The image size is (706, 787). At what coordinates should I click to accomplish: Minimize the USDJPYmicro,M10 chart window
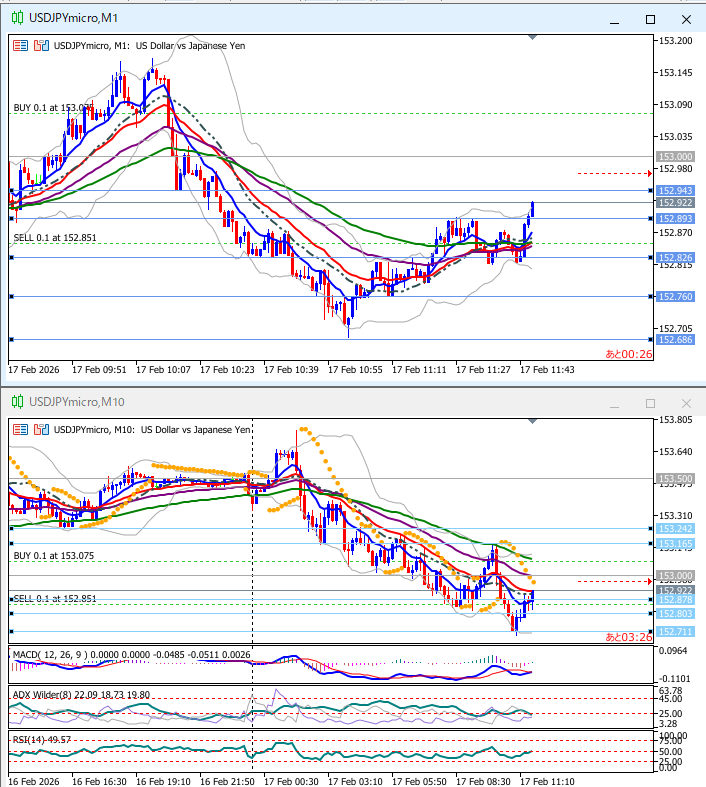(x=615, y=402)
